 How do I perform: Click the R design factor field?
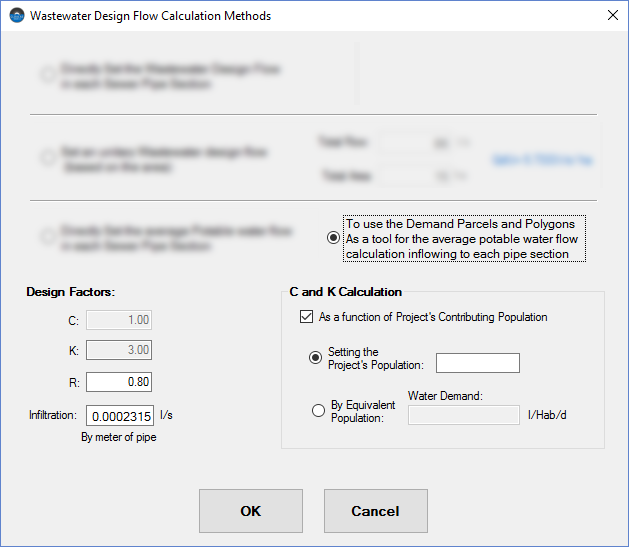pyautogui.click(x=119, y=381)
